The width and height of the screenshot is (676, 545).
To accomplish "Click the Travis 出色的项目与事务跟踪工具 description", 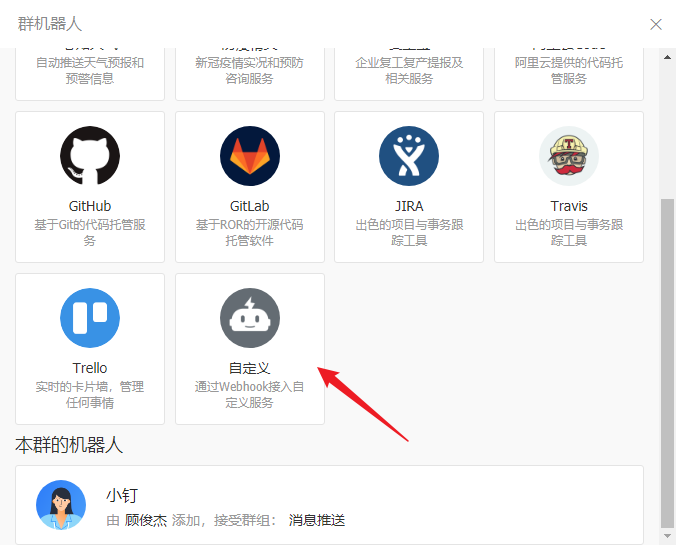I will (569, 232).
